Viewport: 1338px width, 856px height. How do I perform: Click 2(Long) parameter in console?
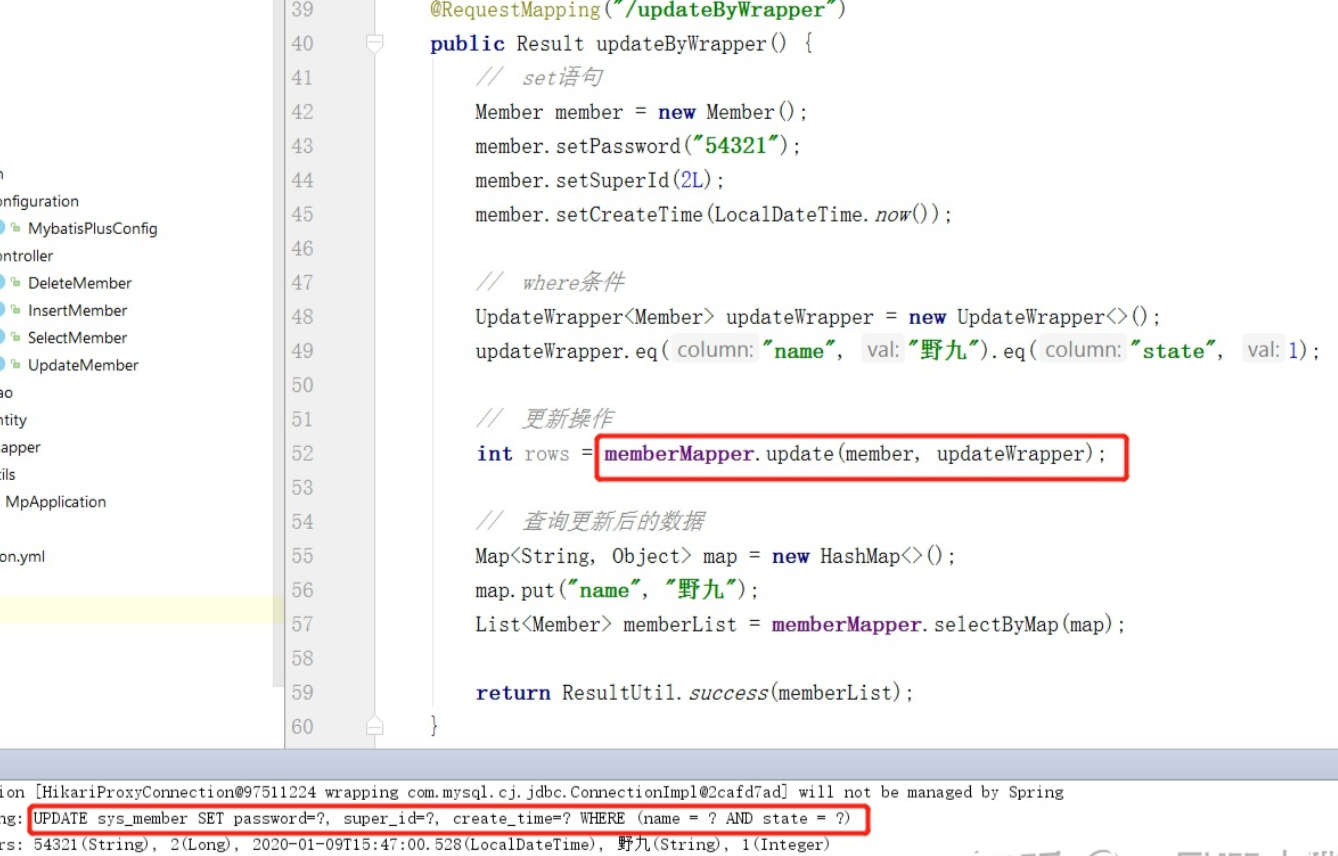click(x=203, y=845)
